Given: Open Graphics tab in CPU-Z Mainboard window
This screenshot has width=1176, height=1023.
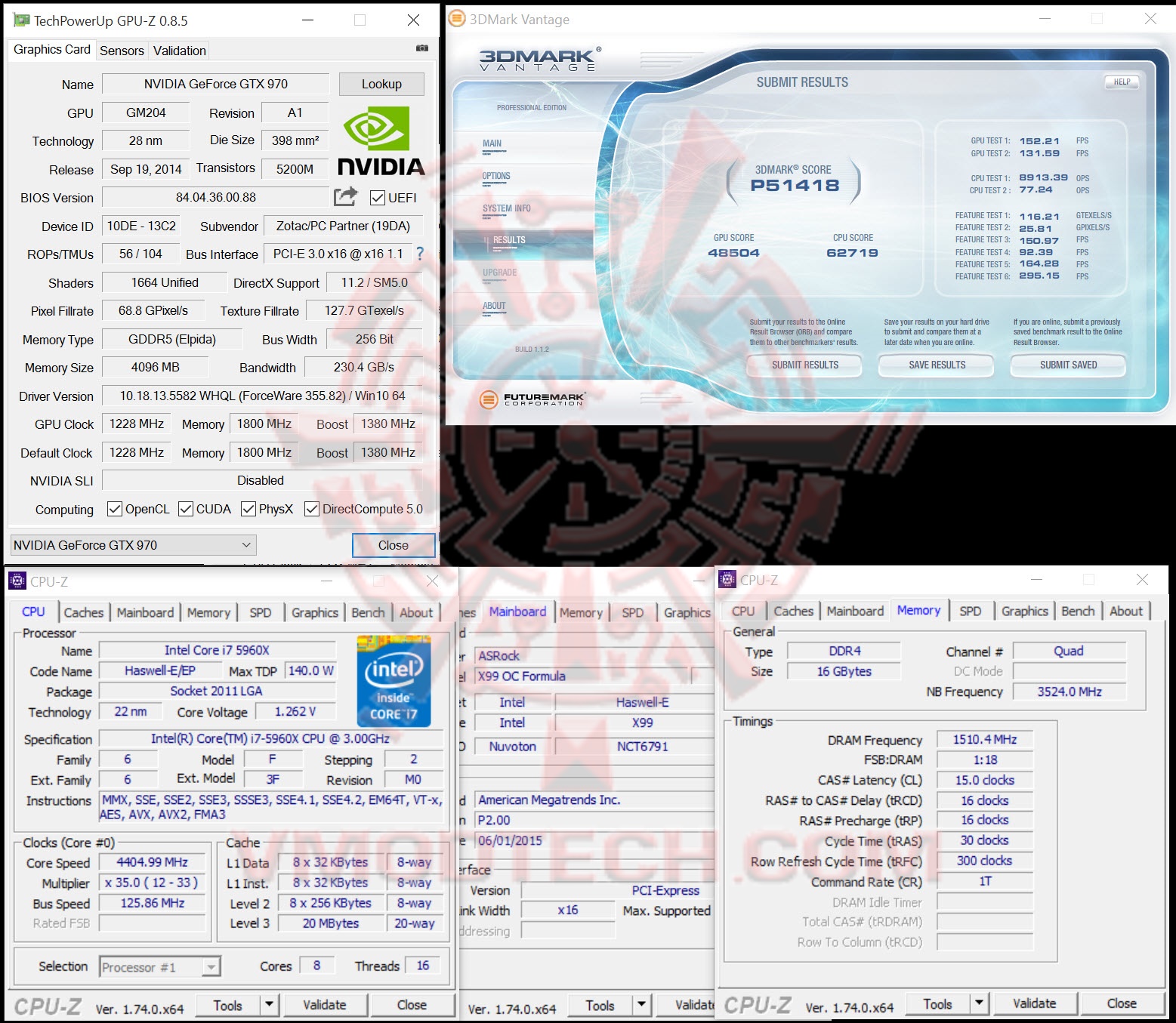Looking at the screenshot, I should coord(687,612).
